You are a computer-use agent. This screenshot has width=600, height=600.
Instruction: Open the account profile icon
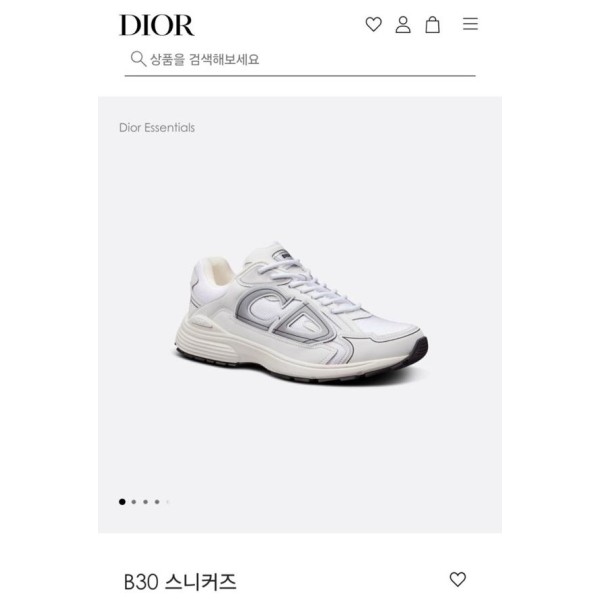pos(403,24)
